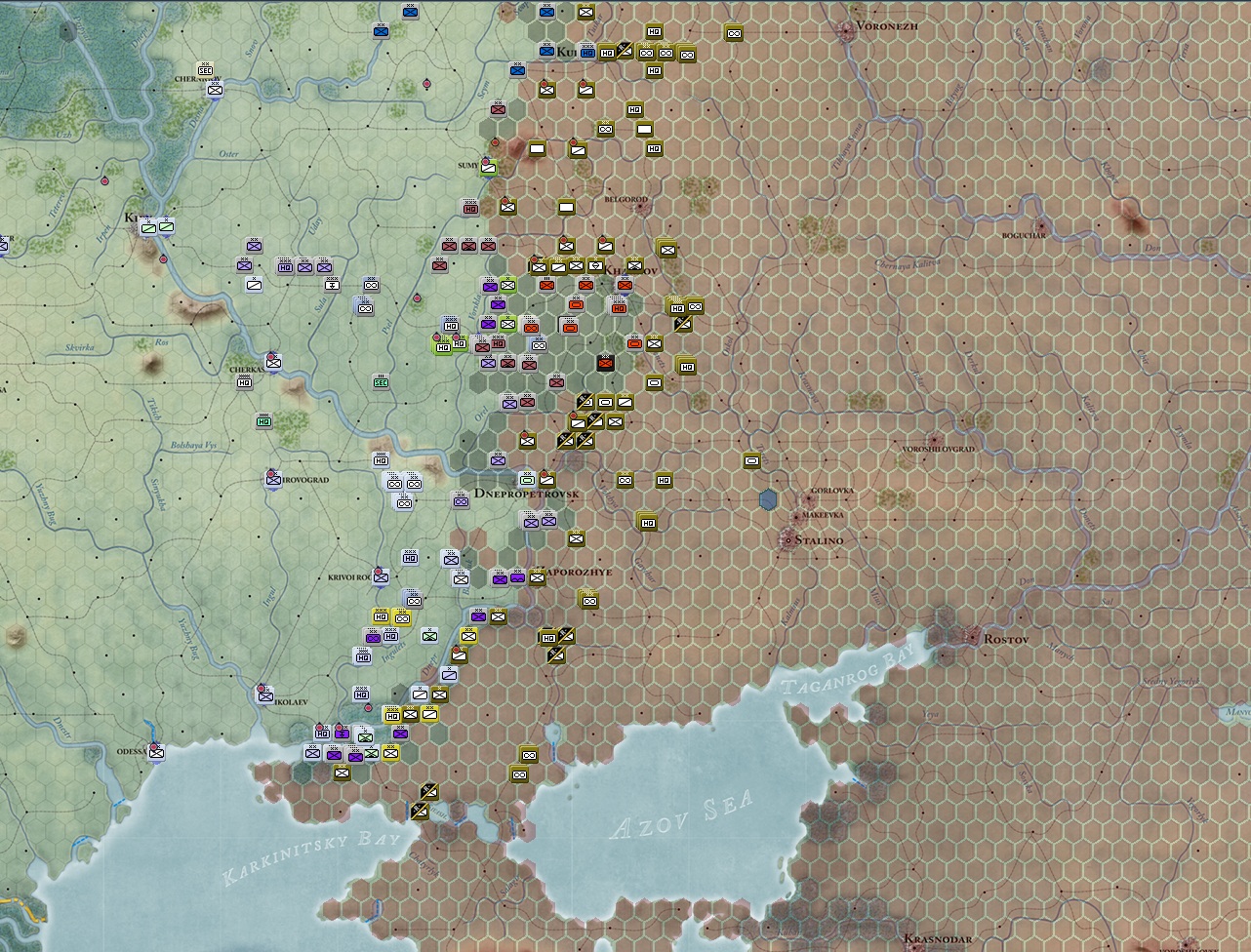Screen dimensions: 1251x952
Task: Select the blank Soviet unit west of Belgorod
Action: coord(566,207)
